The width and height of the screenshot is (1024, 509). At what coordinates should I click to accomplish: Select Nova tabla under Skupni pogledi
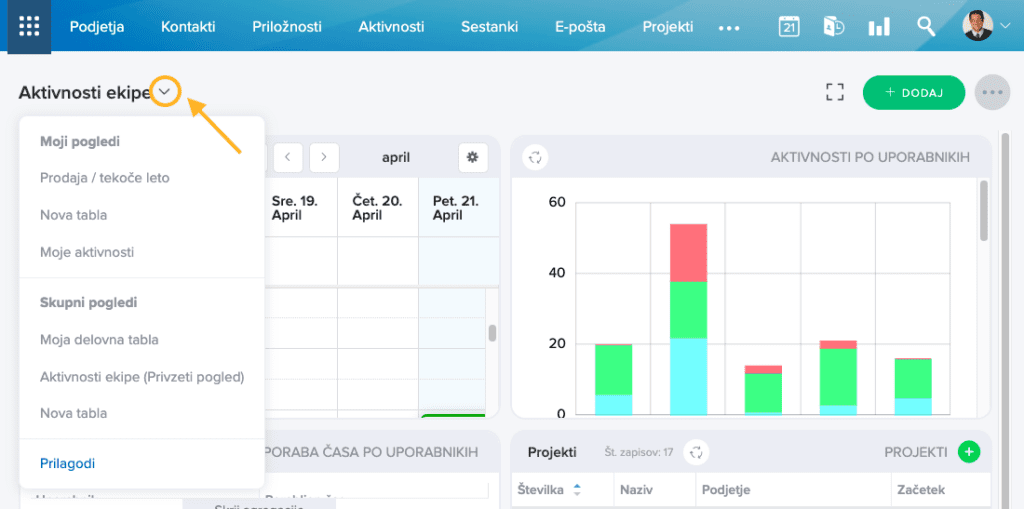point(73,414)
